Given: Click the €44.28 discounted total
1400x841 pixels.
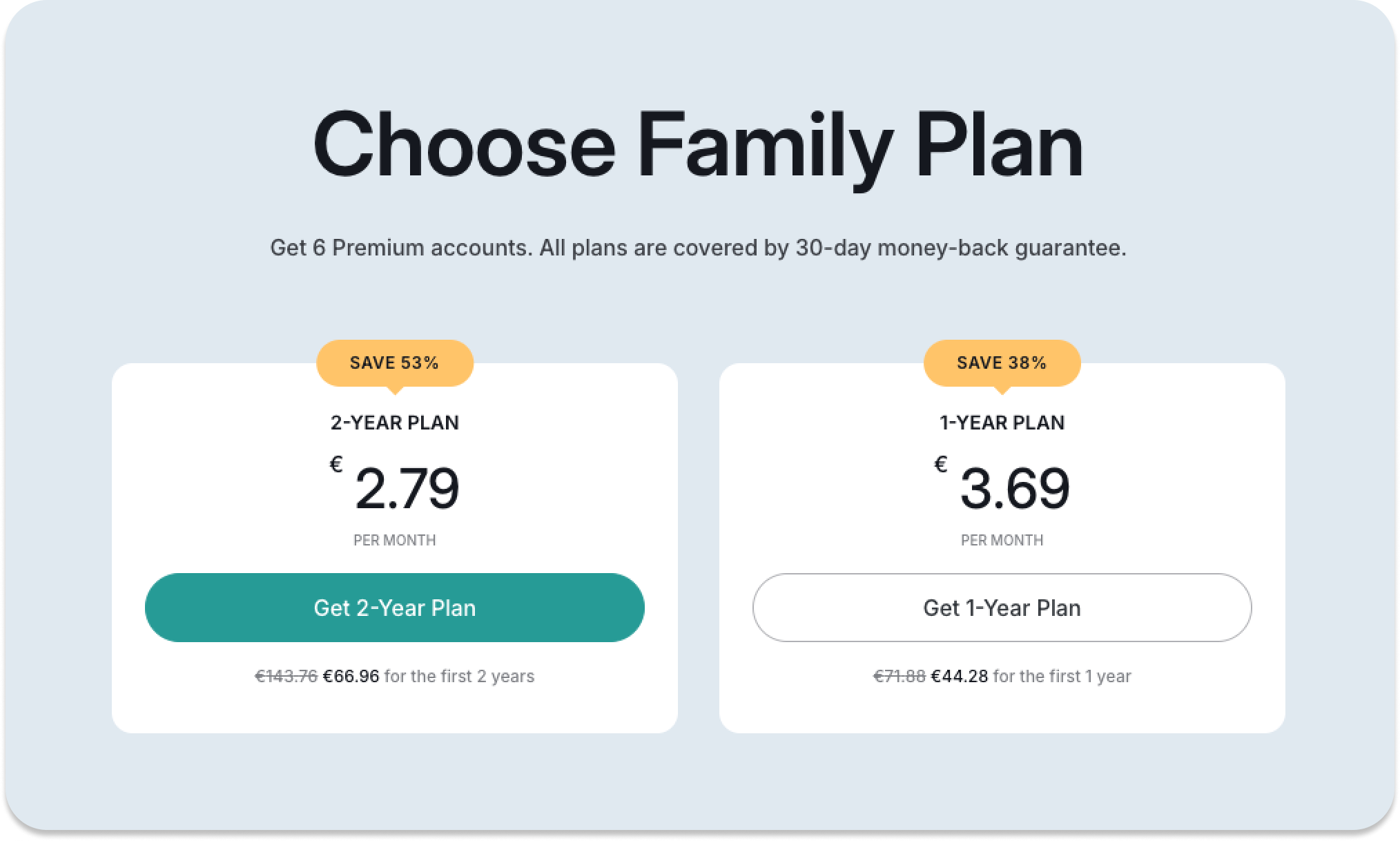Looking at the screenshot, I should coord(960,676).
